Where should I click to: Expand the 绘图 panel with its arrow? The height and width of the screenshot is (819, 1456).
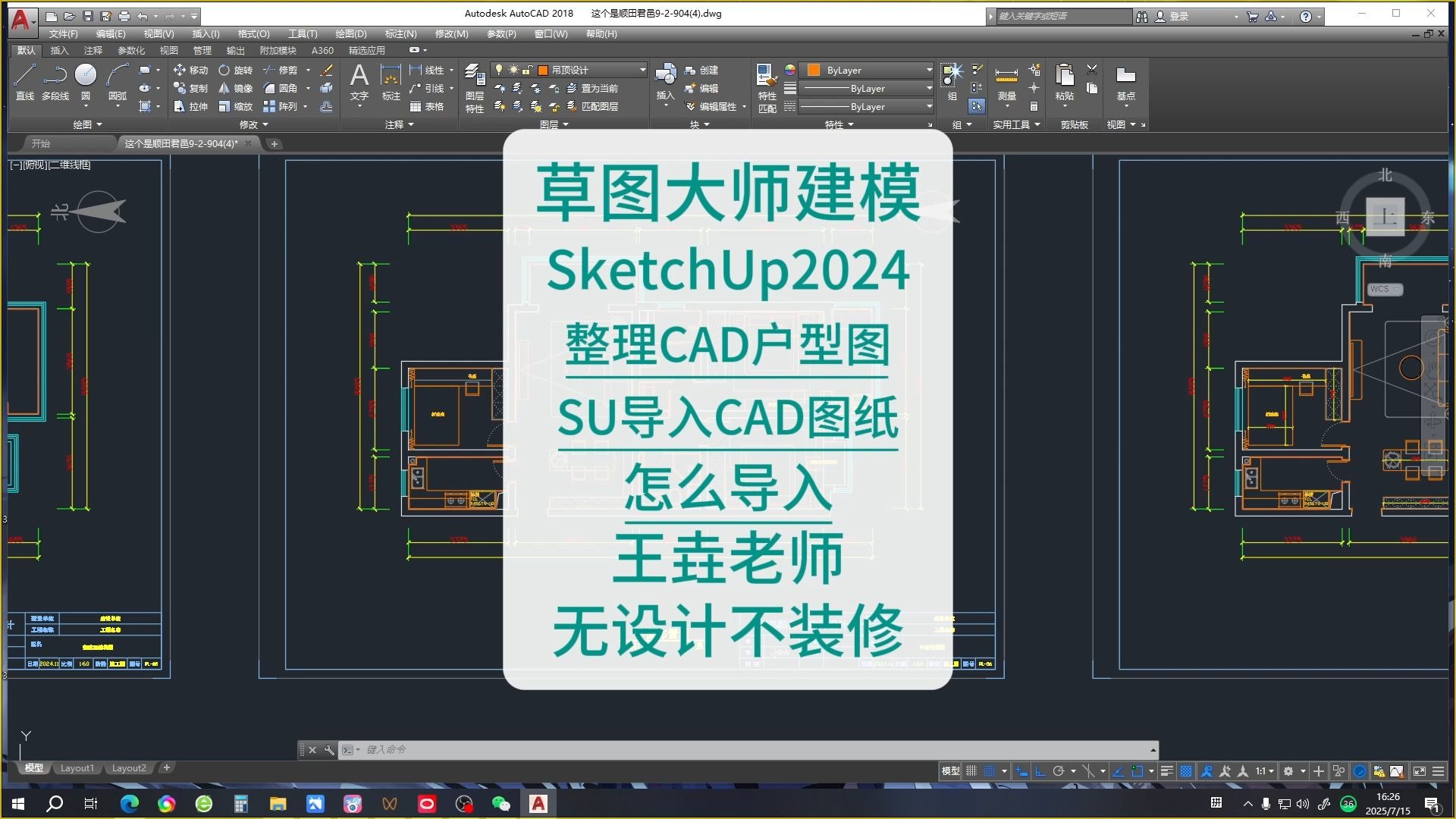point(99,124)
